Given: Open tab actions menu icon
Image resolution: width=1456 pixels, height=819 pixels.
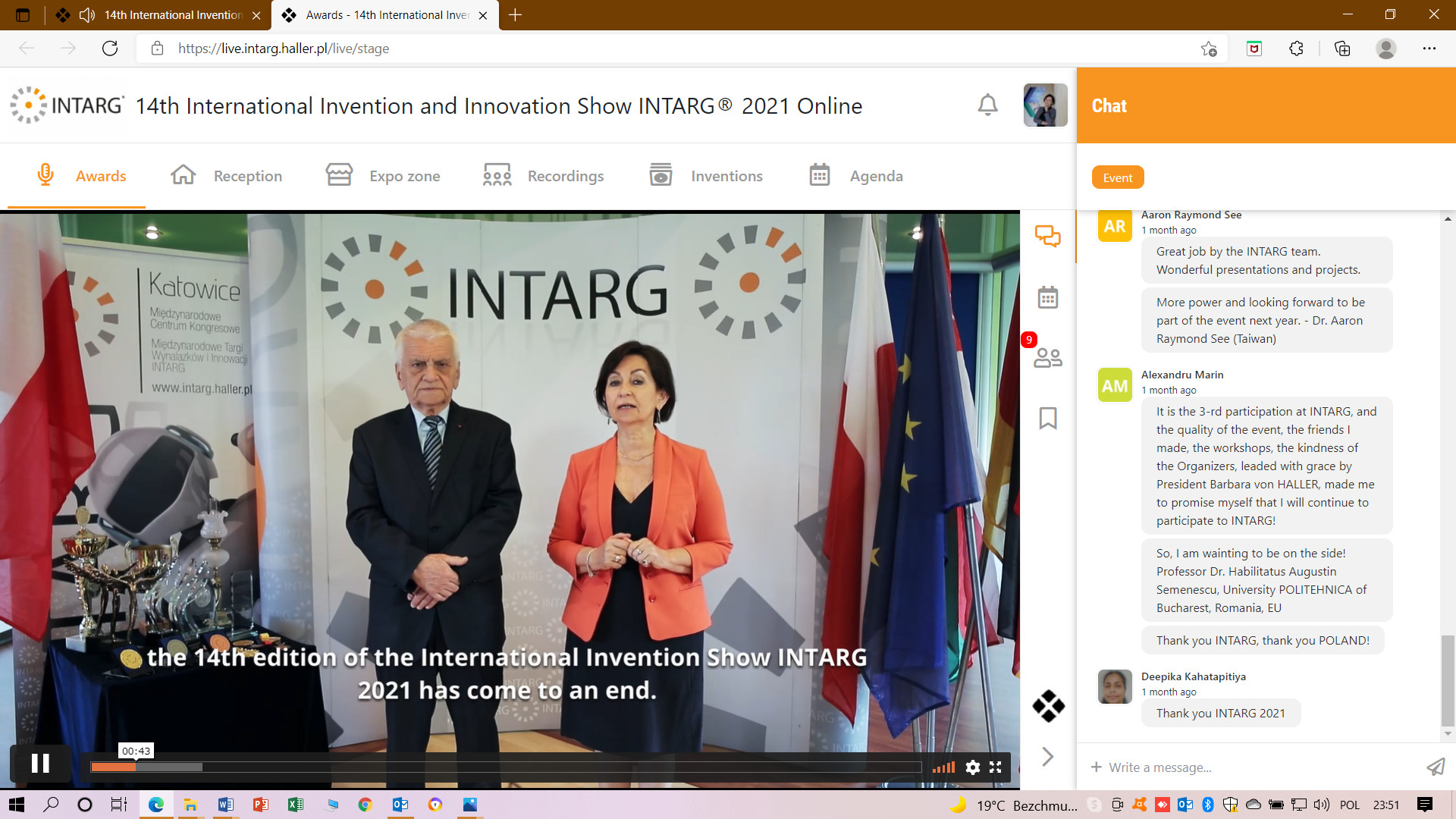Looking at the screenshot, I should pyautogui.click(x=23, y=15).
